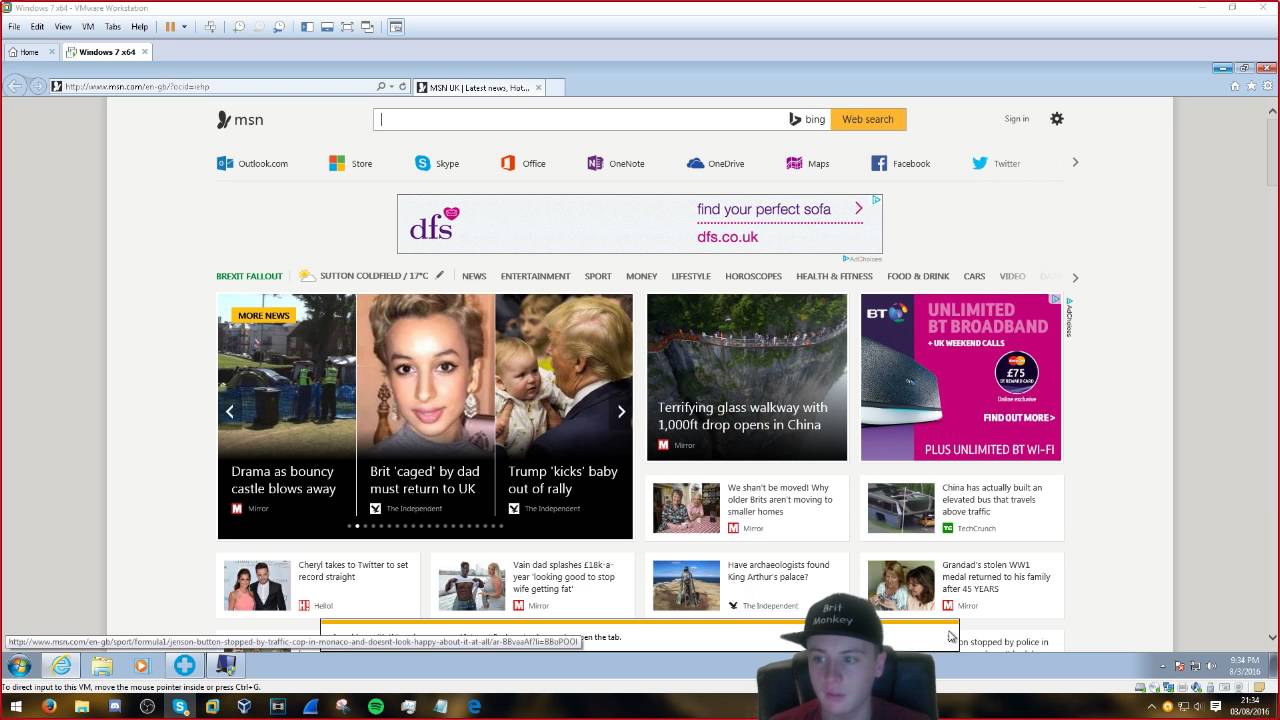Click the Sign in link
Image resolution: width=1280 pixels, height=720 pixels.
pos(1016,119)
